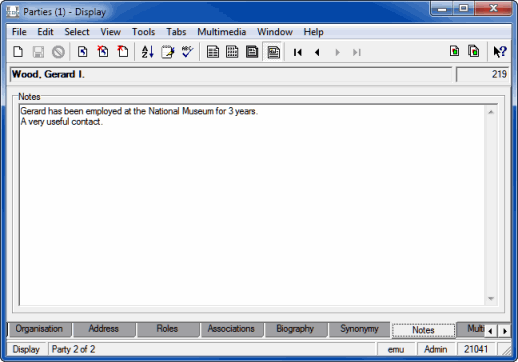The width and height of the screenshot is (518, 362).
Task: Click the '21041' status bar entry
Action: (476, 349)
